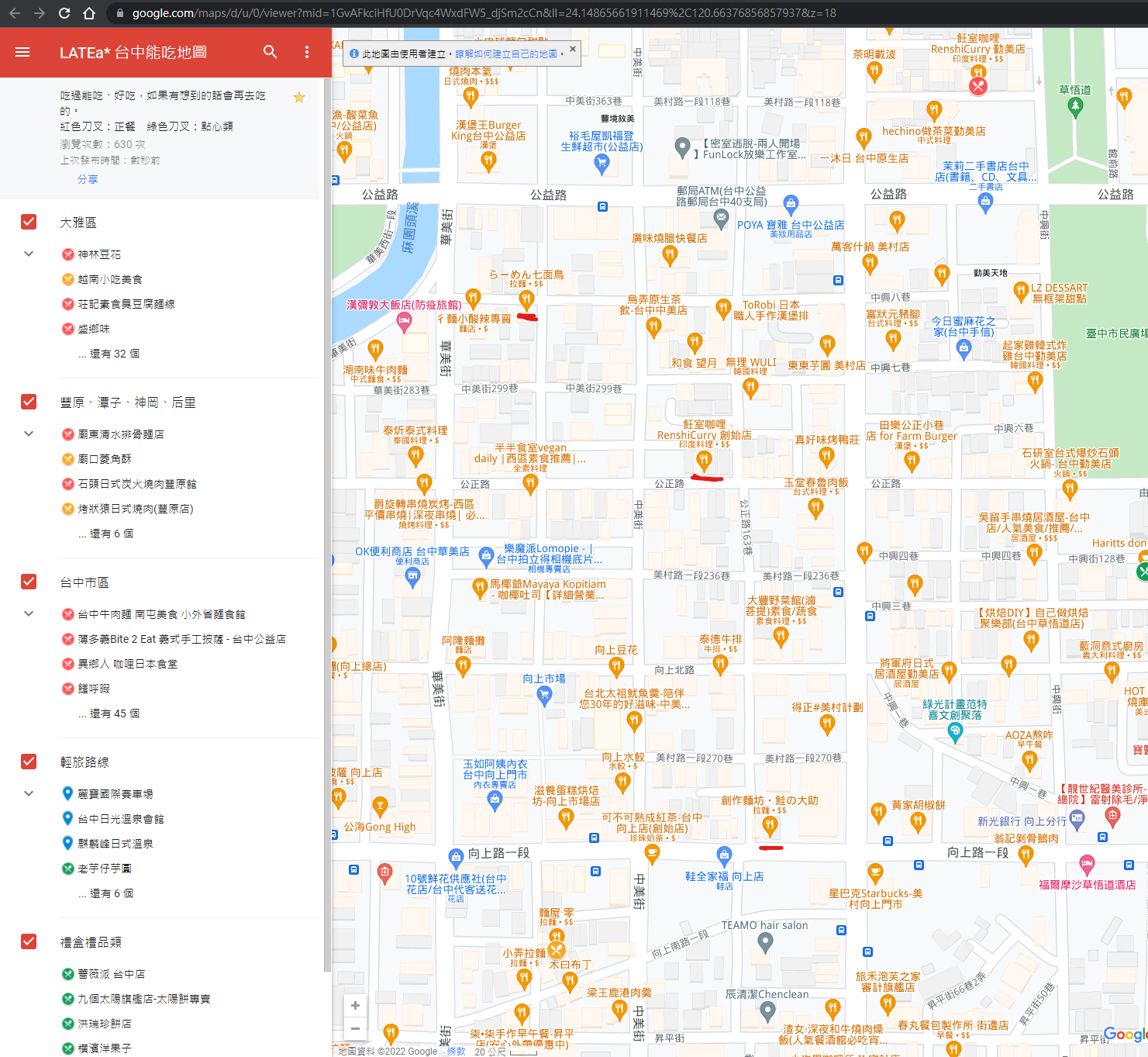1148x1057 pixels.
Task: Uncheck the 大雅區 layer checkbox
Action: point(29,222)
